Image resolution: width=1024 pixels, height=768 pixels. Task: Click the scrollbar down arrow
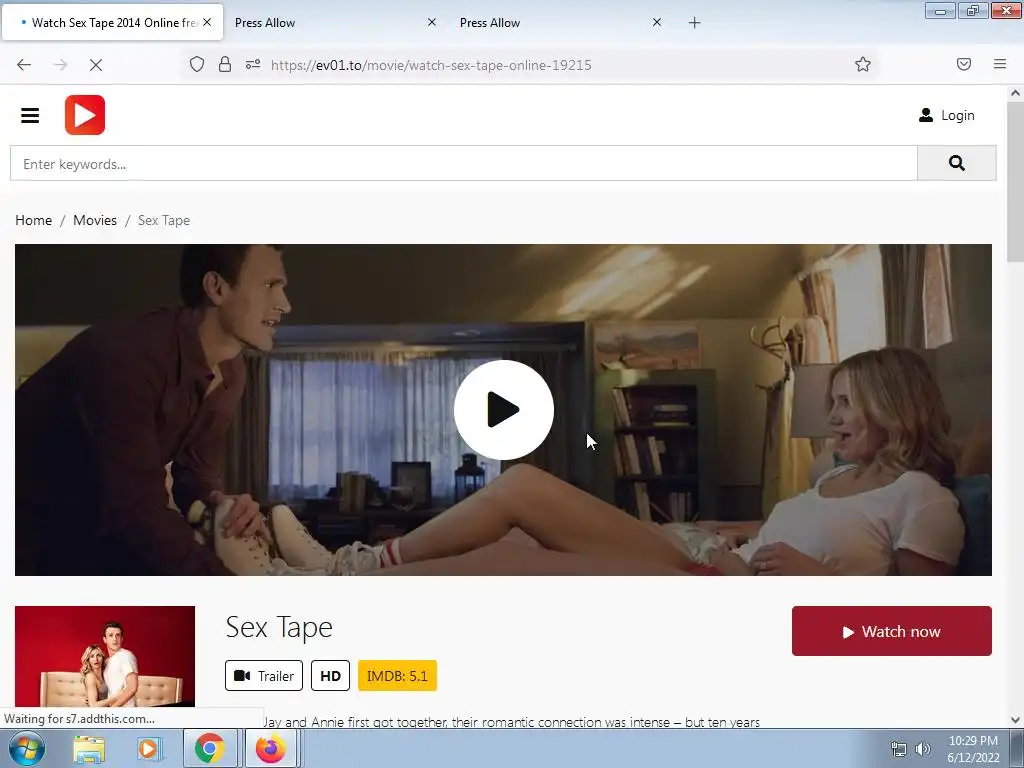(1016, 720)
